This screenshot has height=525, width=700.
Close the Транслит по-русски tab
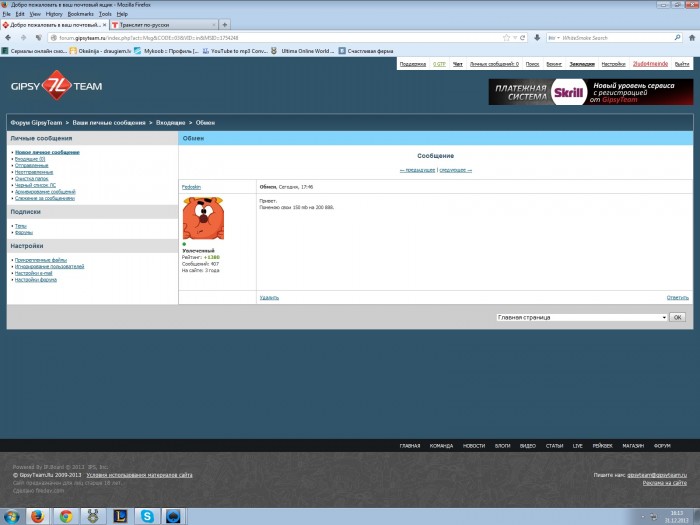(214, 25)
